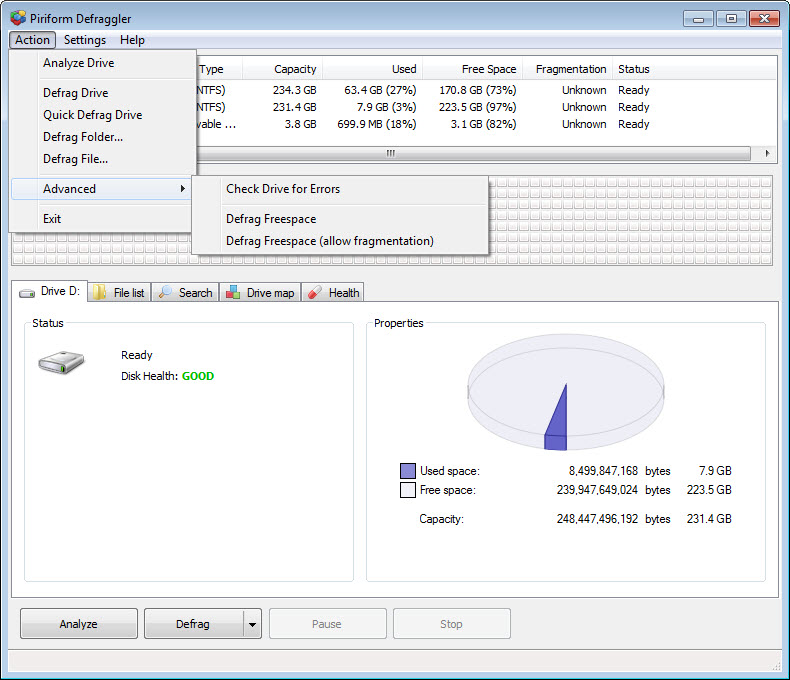Switch to the Drive map tab
This screenshot has width=790, height=680.
pos(260,293)
